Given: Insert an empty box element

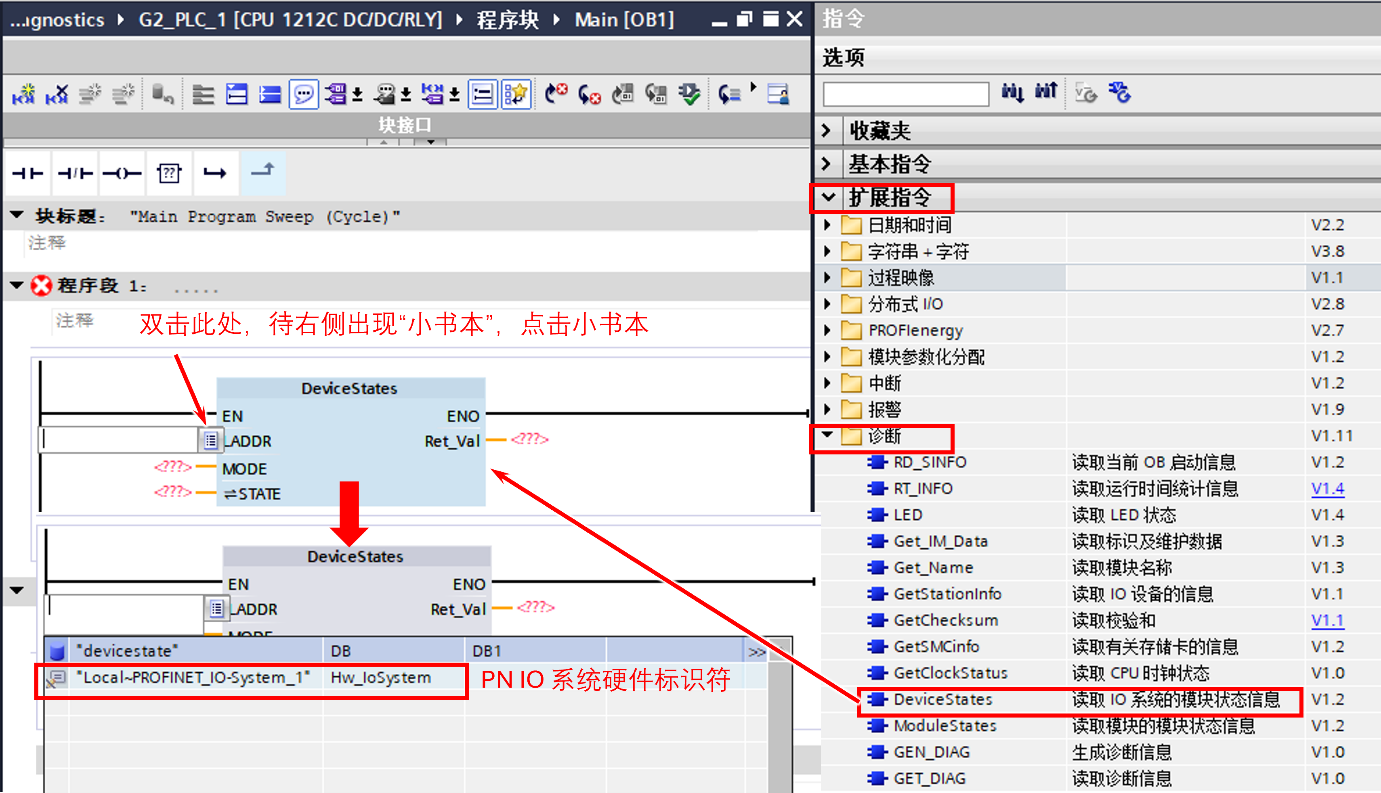Looking at the screenshot, I should coord(168,173).
